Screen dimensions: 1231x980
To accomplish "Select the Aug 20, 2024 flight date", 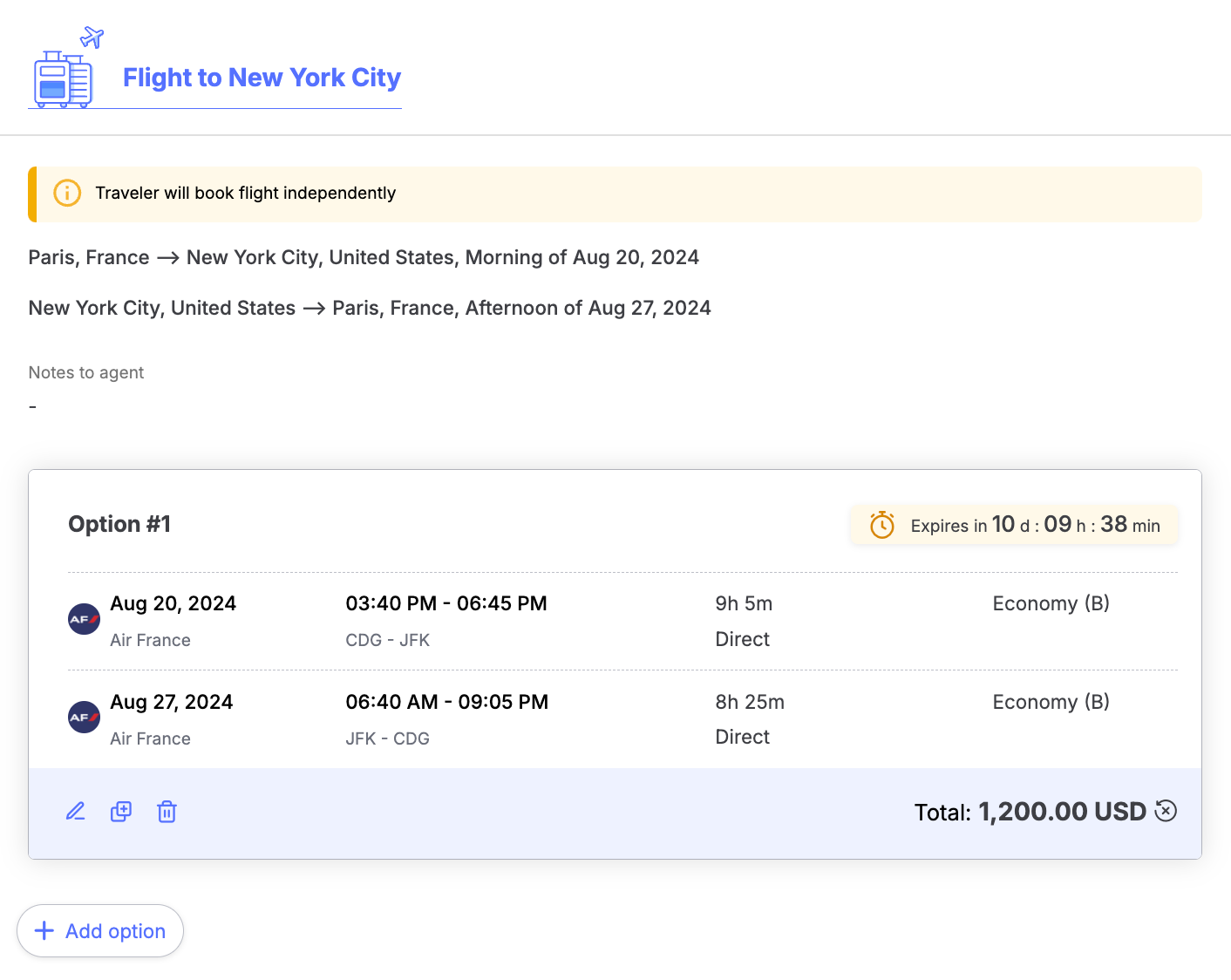I will click(x=173, y=603).
